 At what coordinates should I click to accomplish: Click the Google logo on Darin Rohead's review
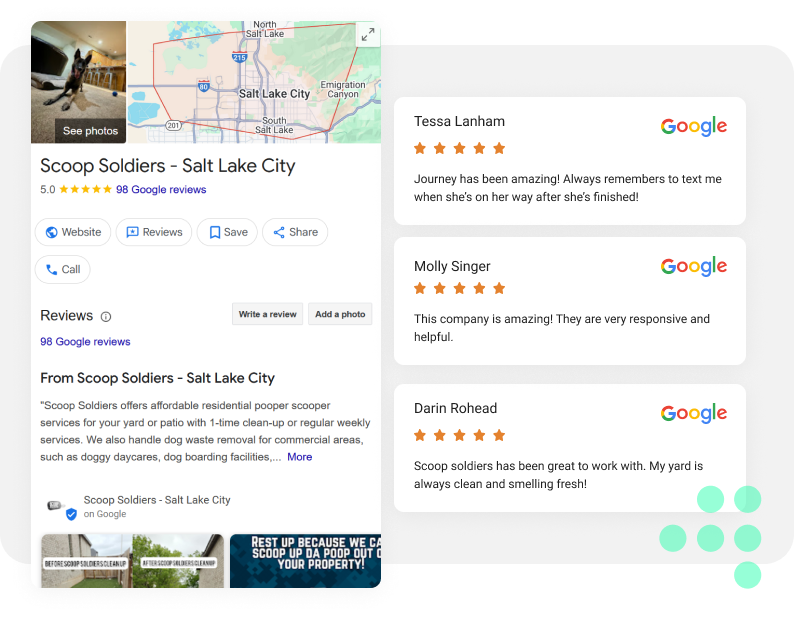(693, 413)
